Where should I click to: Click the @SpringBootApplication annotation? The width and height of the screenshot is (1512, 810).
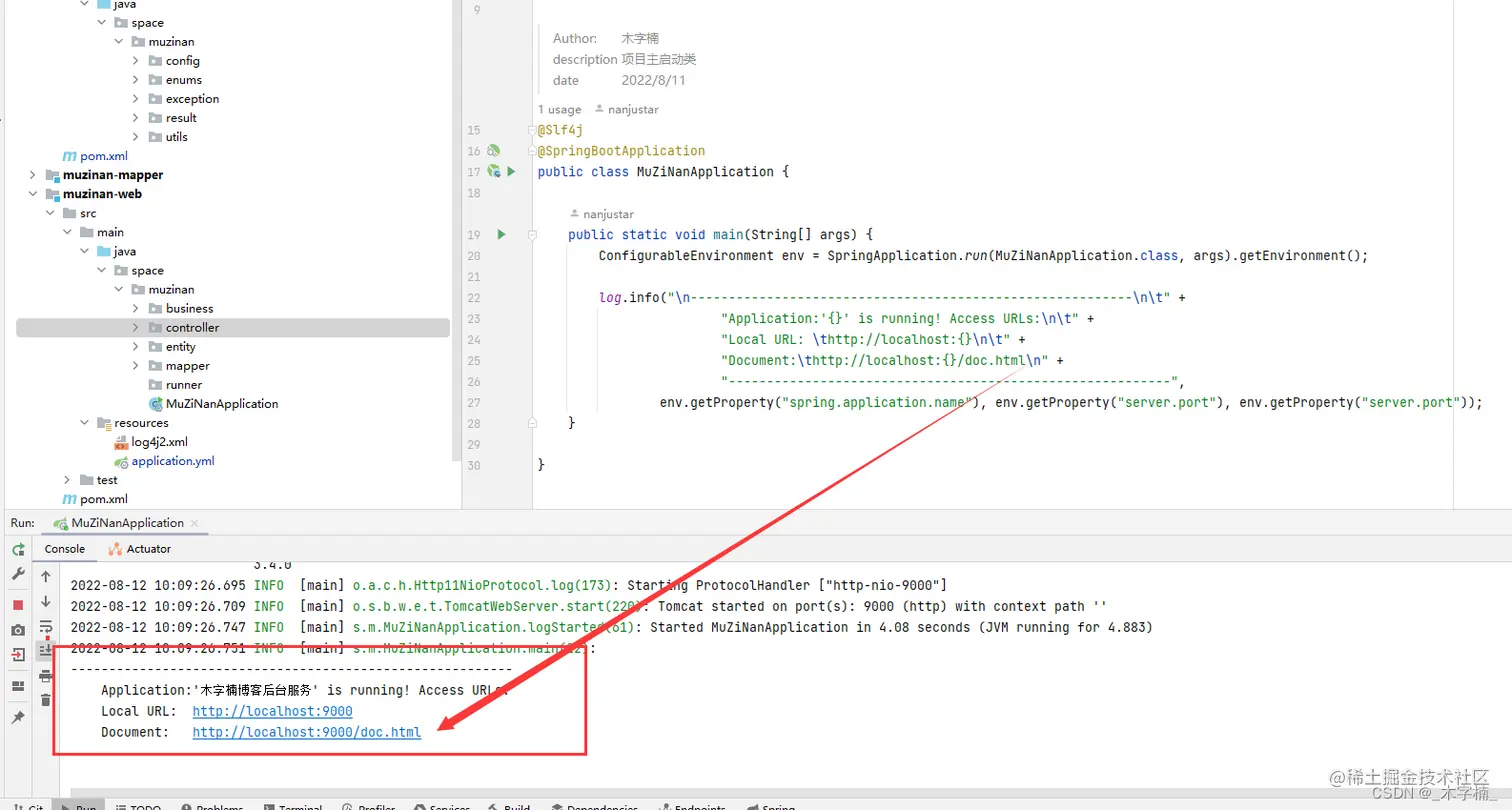click(621, 151)
